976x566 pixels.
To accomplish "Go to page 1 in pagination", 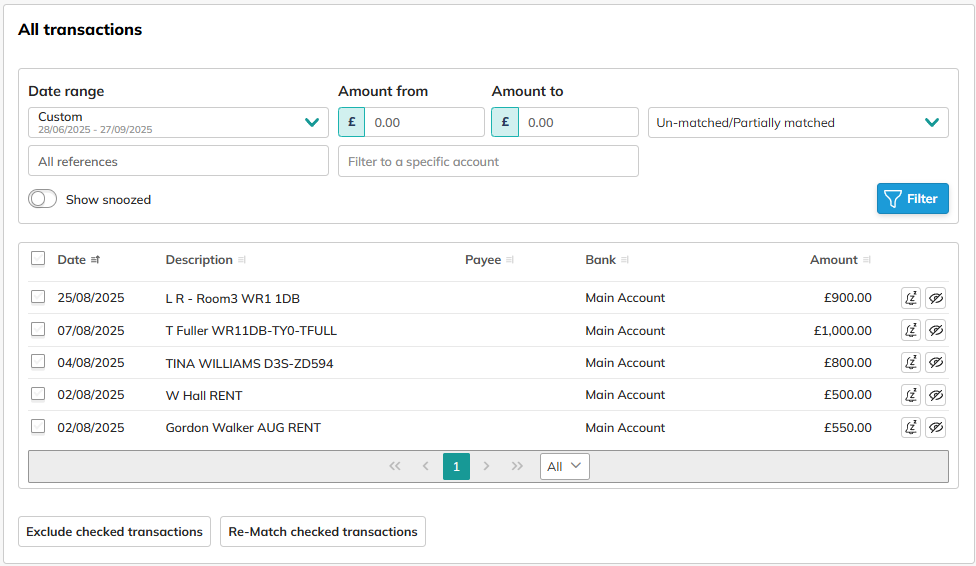I will click(x=456, y=466).
